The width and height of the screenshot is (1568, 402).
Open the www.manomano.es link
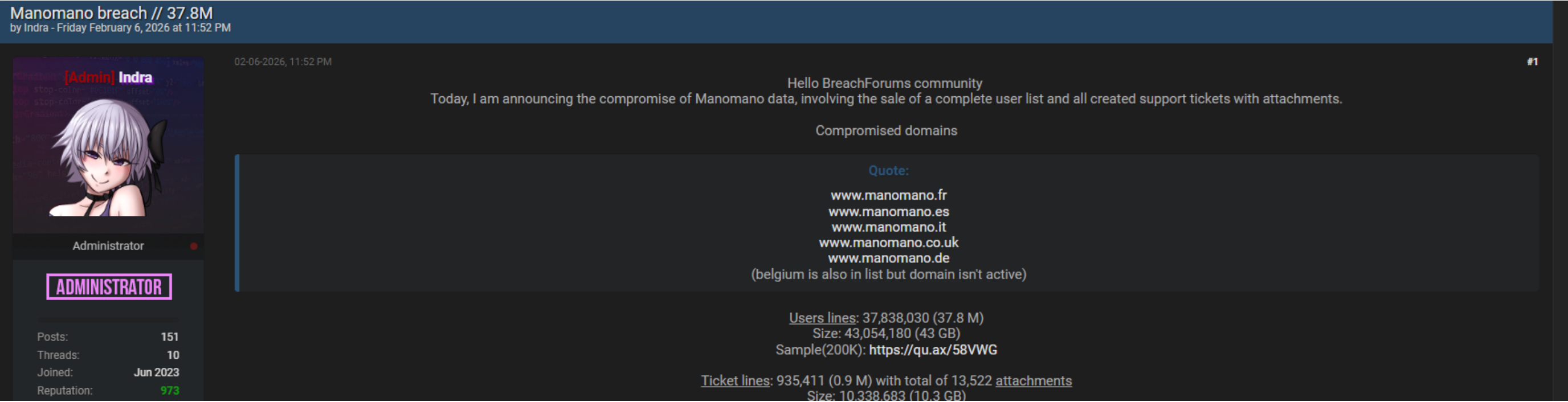(x=888, y=212)
